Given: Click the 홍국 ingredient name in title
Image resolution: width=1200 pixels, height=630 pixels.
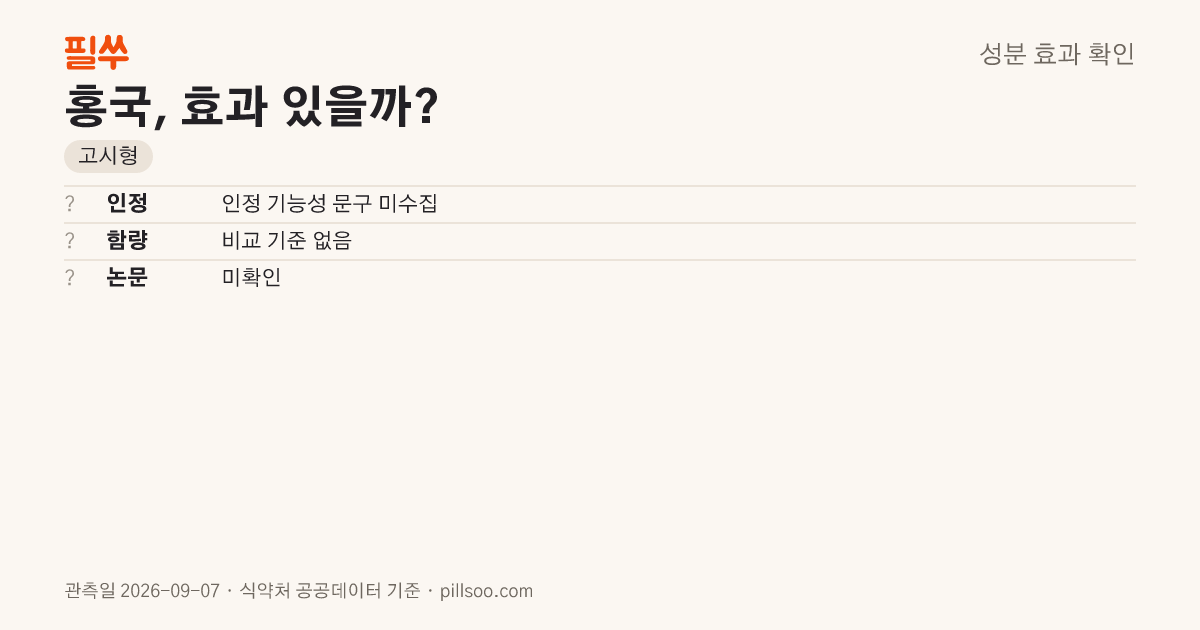Looking at the screenshot, I should [x=108, y=107].
